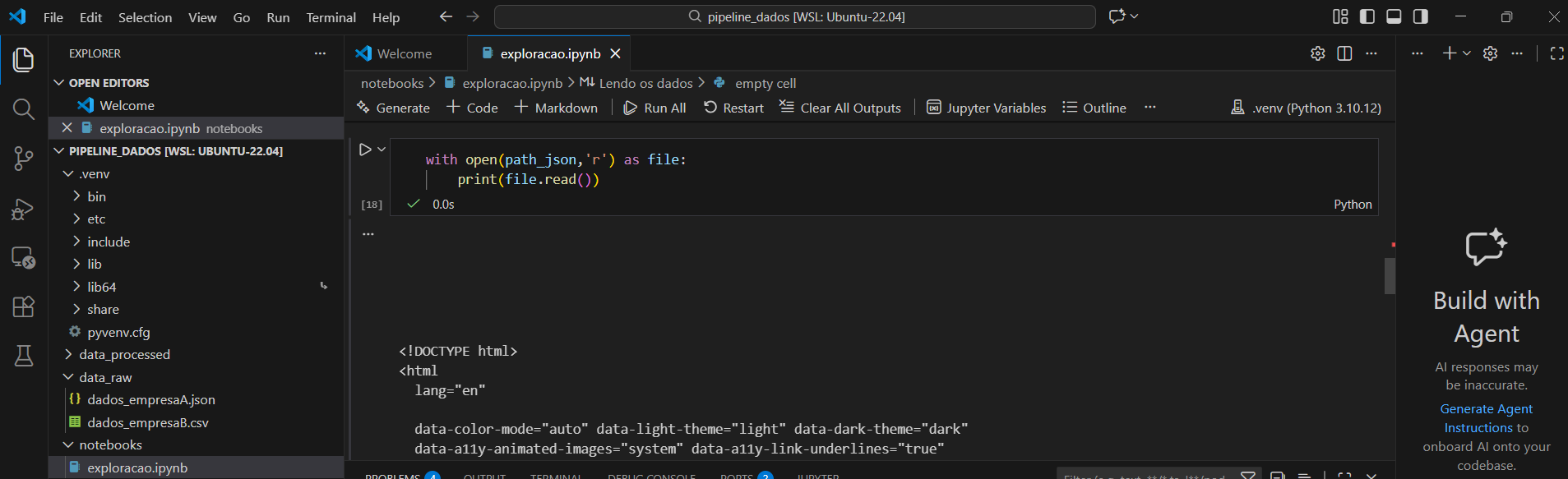Open the Testing flask view
The height and width of the screenshot is (479, 1568).
point(23,356)
